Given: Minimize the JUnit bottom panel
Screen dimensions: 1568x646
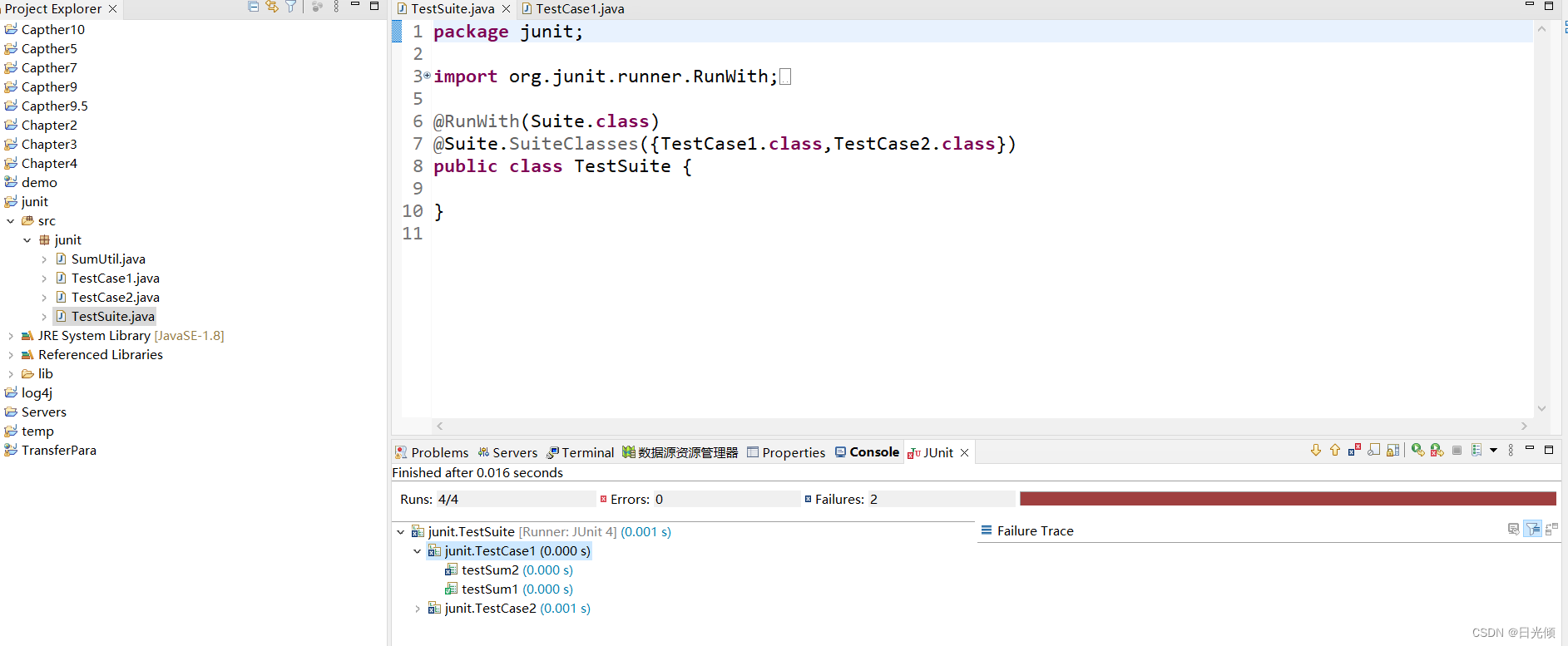Looking at the screenshot, I should (1529, 449).
